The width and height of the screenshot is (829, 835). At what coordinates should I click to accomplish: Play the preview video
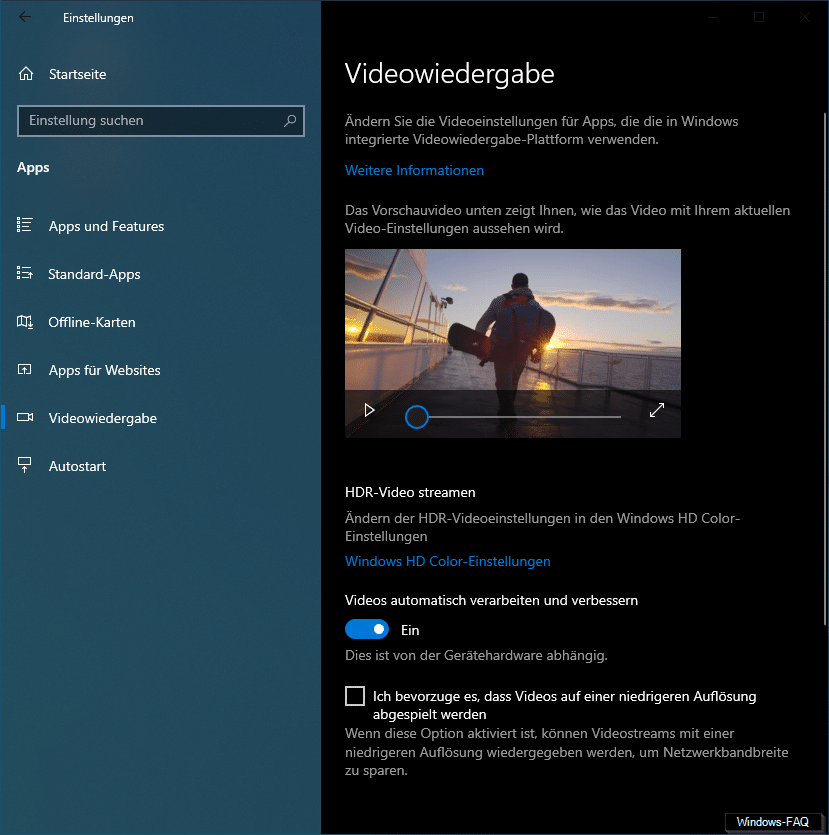pos(369,410)
